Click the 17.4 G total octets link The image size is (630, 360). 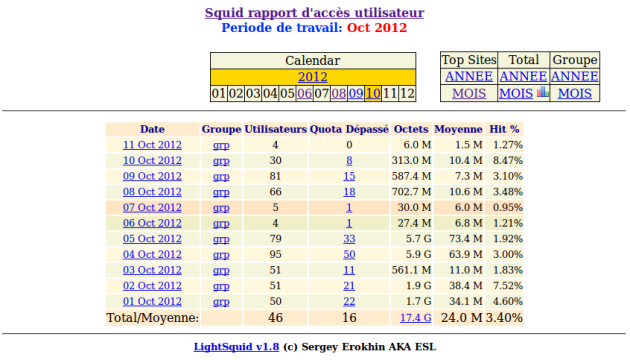[415, 318]
